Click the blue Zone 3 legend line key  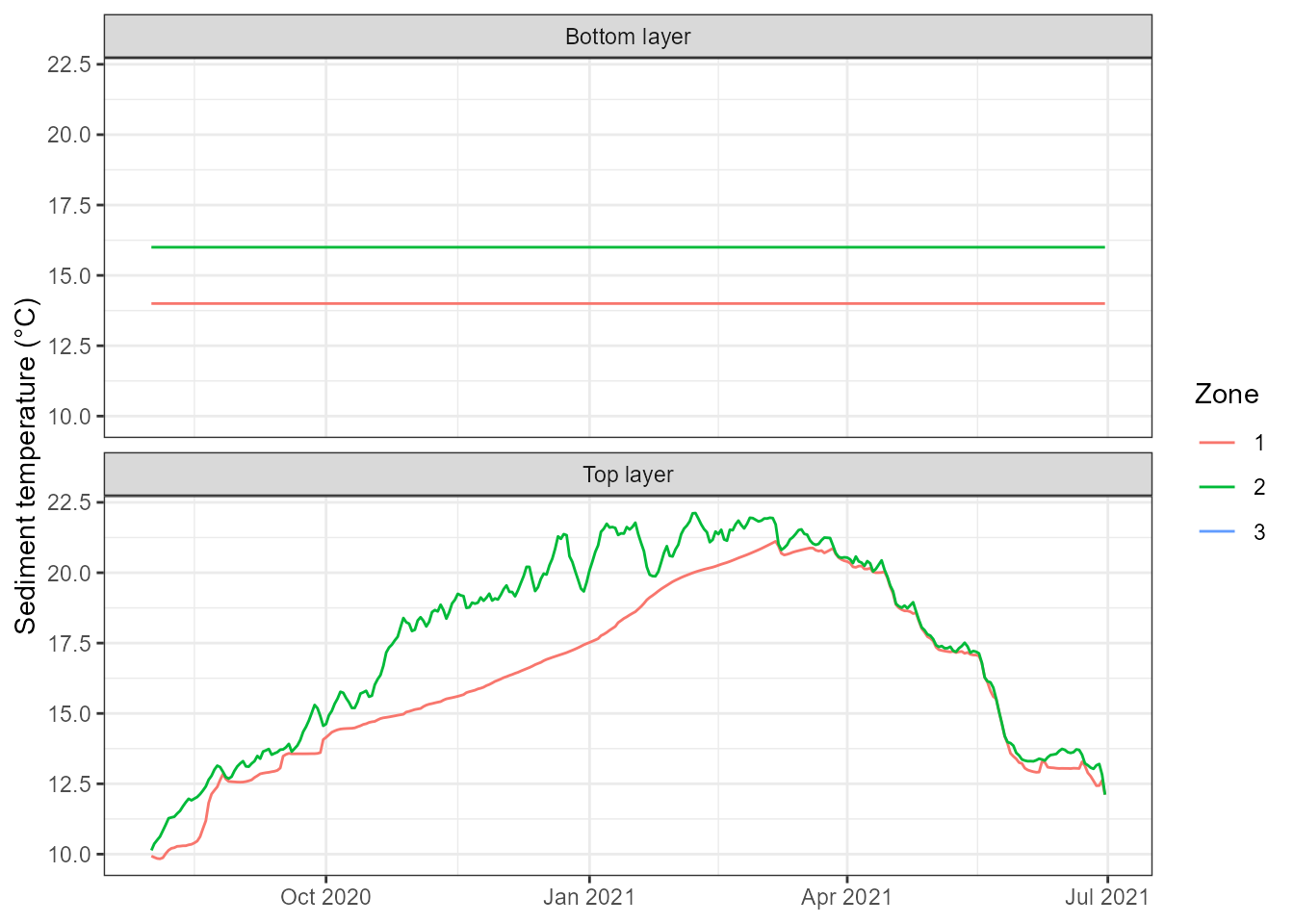[x=1217, y=531]
